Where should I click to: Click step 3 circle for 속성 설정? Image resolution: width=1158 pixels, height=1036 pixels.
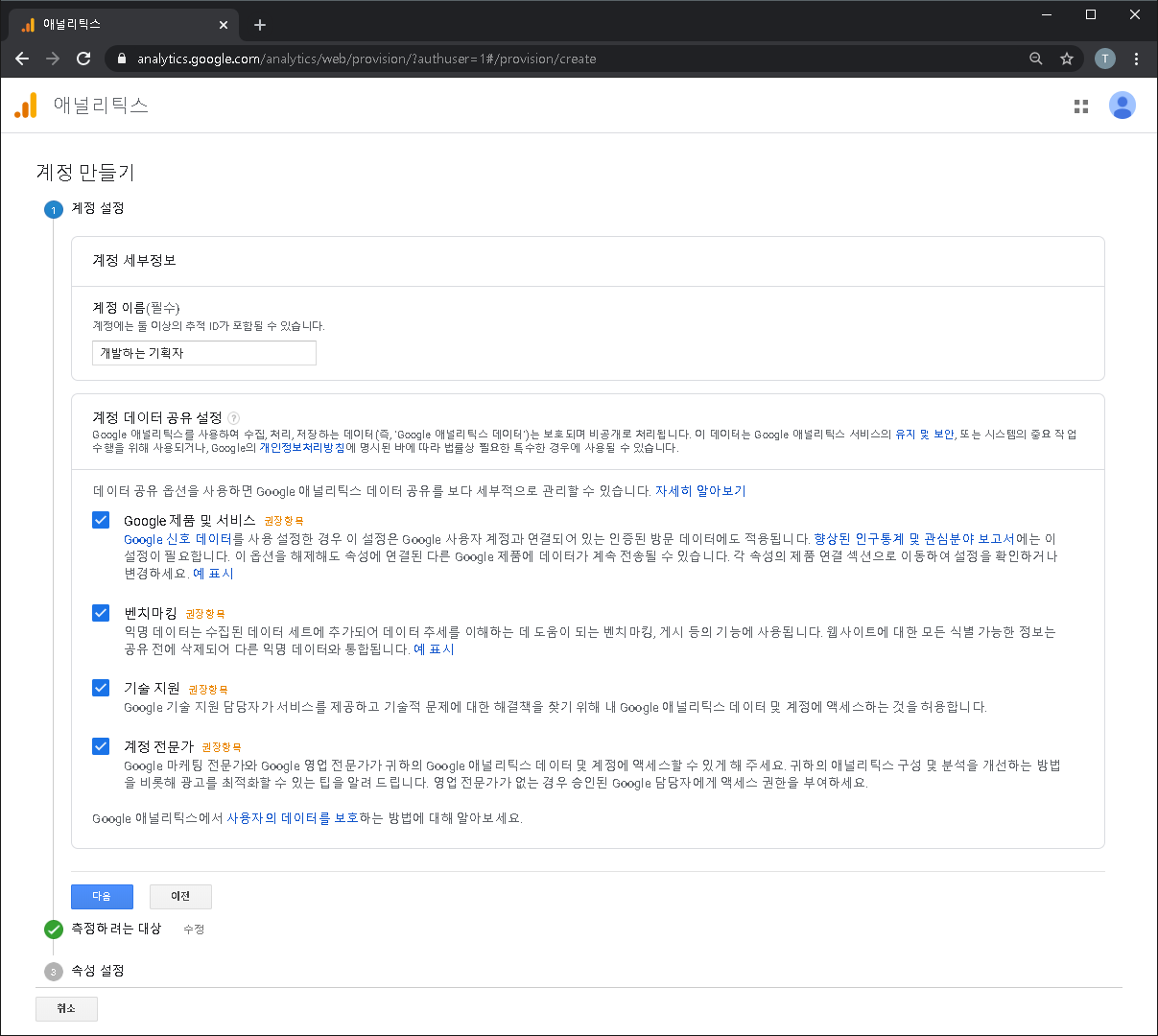(54, 972)
